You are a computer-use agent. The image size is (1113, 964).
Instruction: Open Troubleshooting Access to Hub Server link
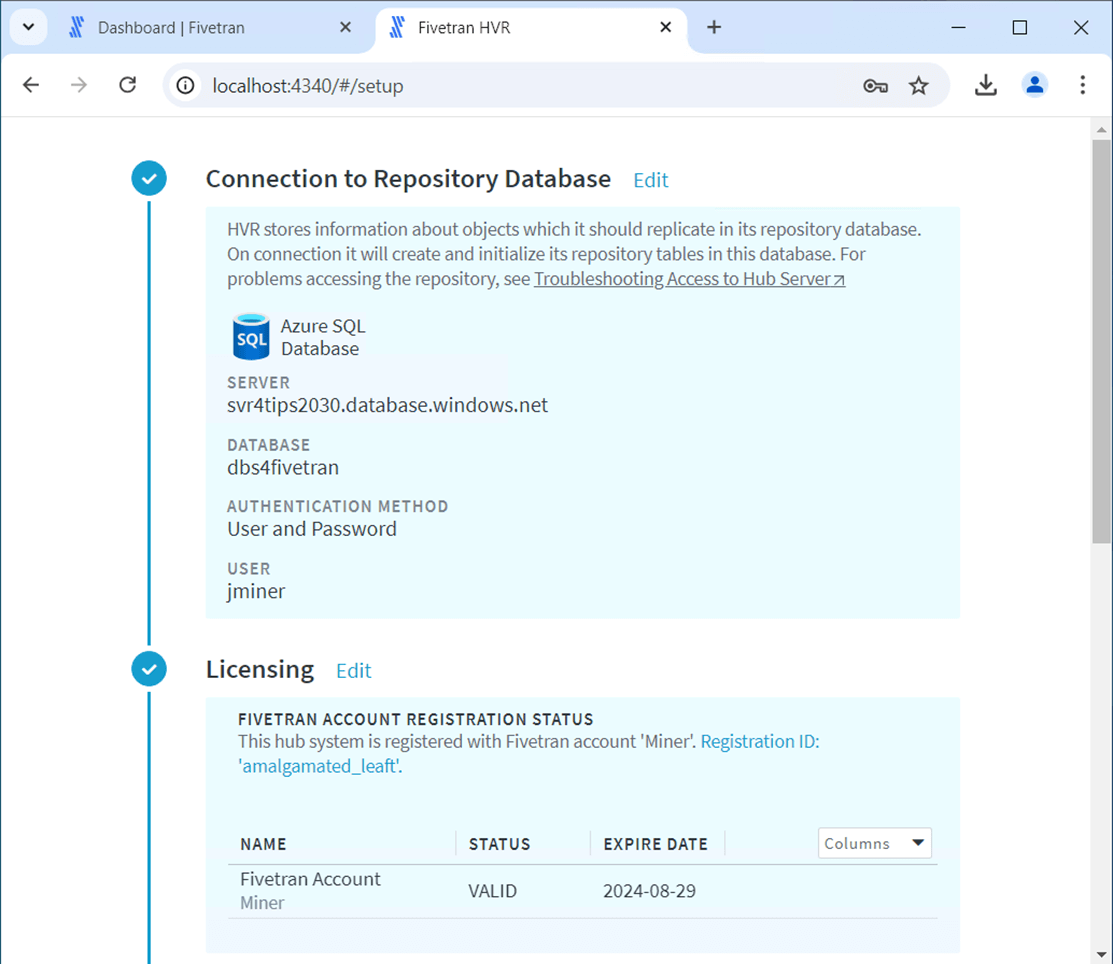(689, 279)
